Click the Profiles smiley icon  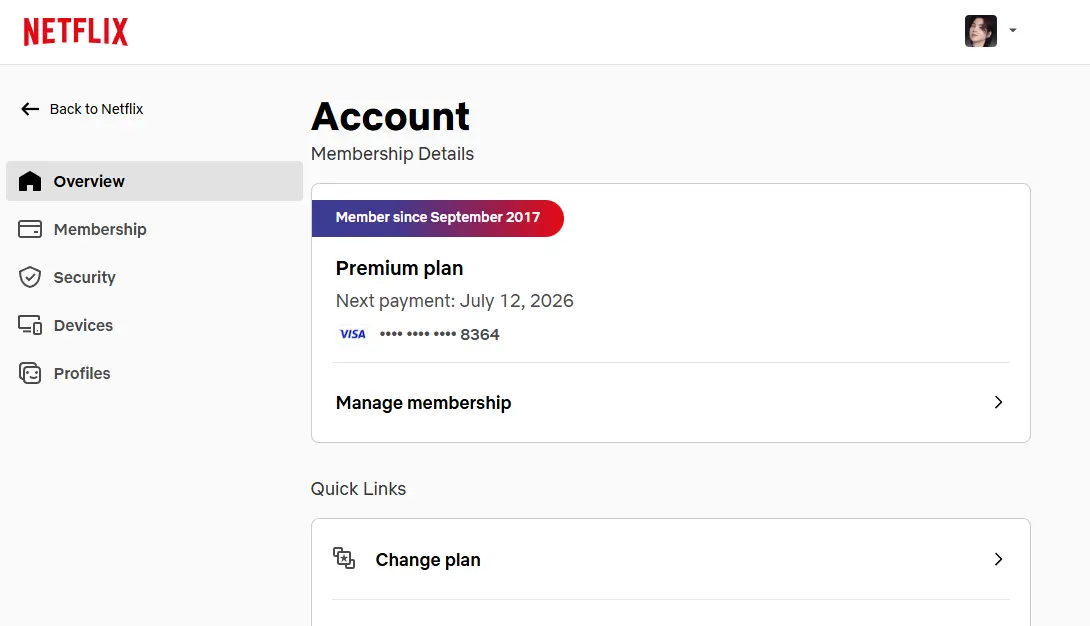pyautogui.click(x=30, y=373)
